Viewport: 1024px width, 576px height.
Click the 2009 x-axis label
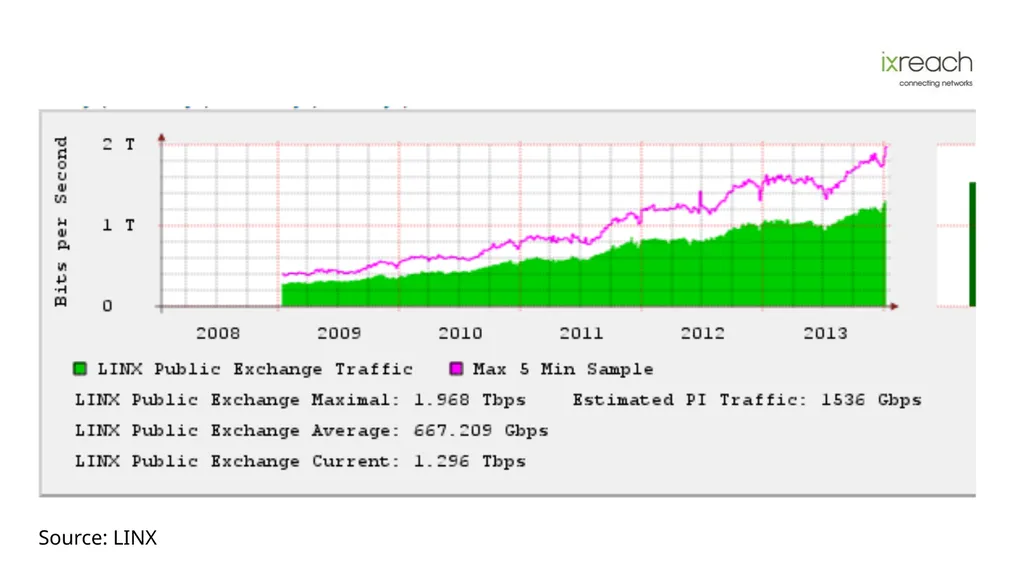pyautogui.click(x=339, y=333)
